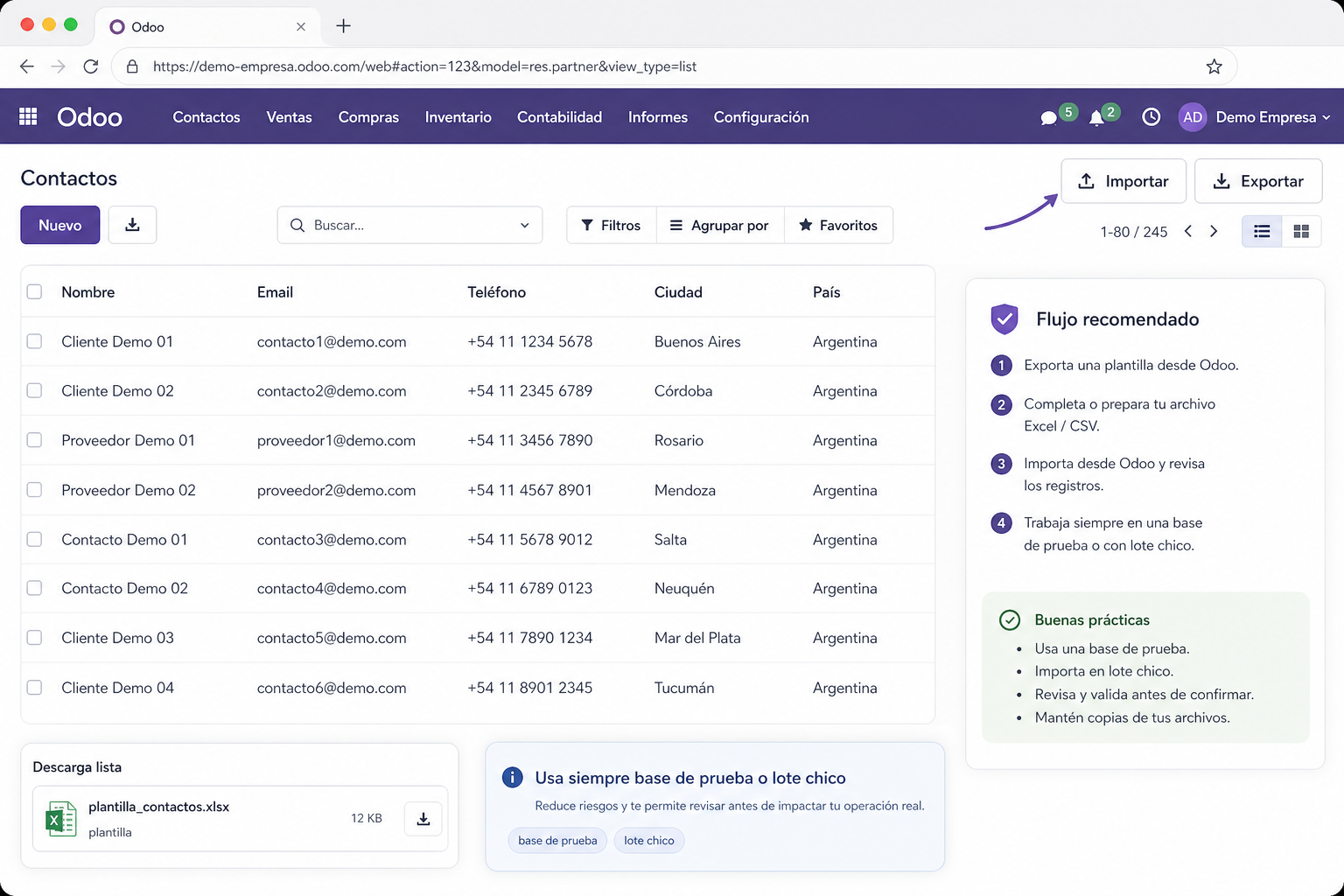The height and width of the screenshot is (896, 1344).
Task: Close the Odoo browser tab
Action: 301,27
